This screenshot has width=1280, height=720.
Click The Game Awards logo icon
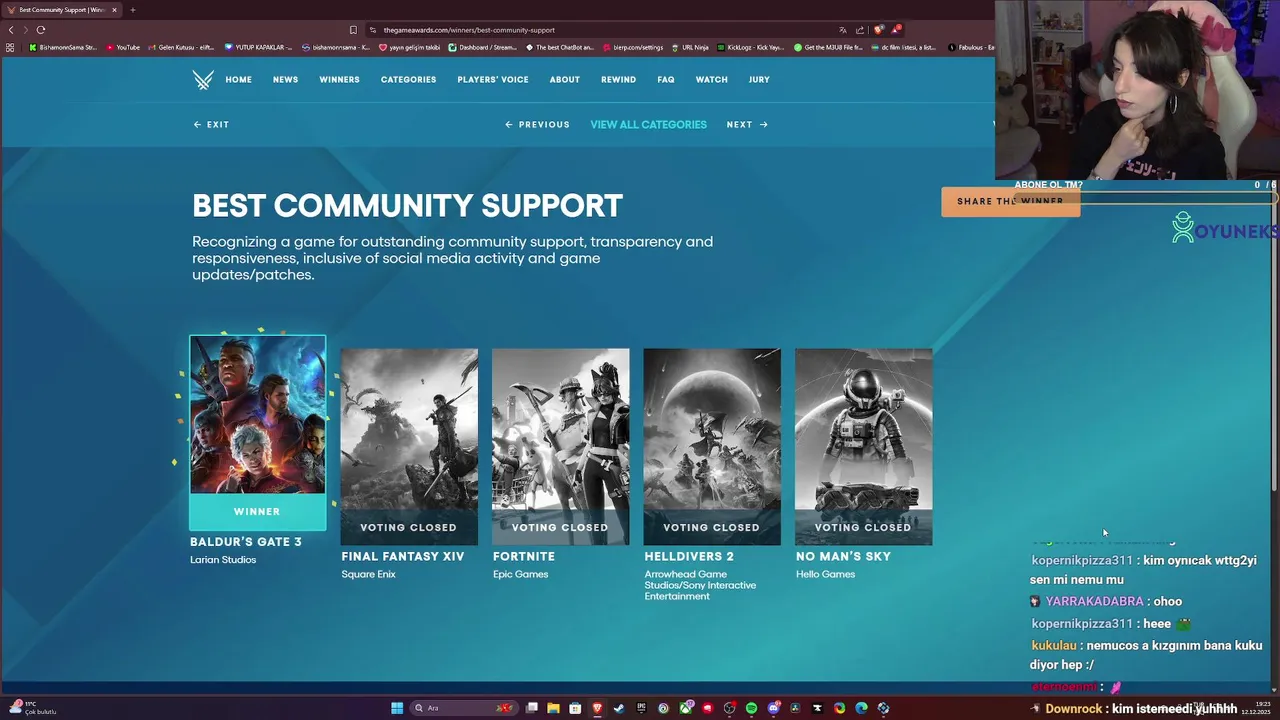(203, 80)
